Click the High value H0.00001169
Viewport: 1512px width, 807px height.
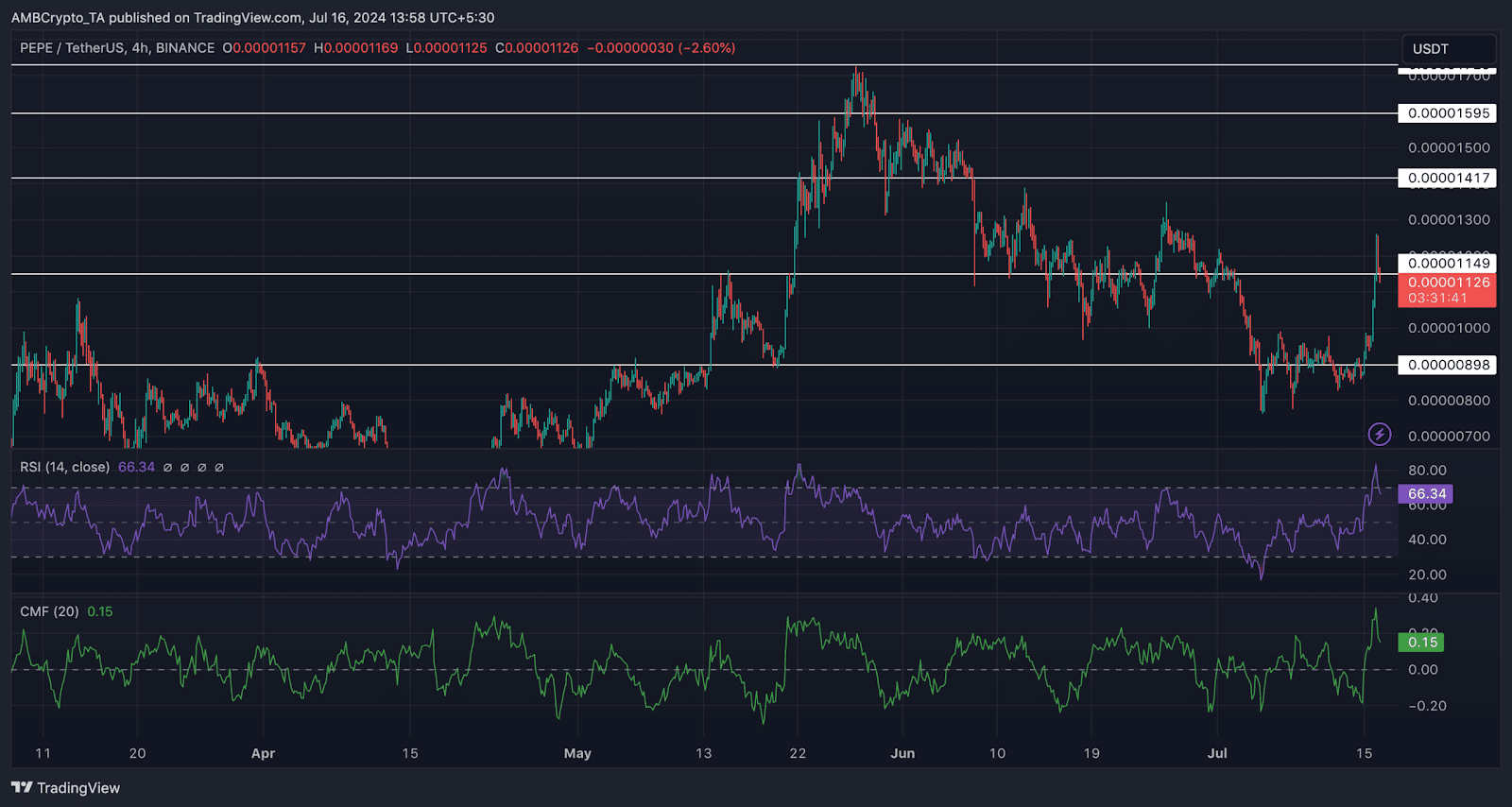click(x=356, y=48)
